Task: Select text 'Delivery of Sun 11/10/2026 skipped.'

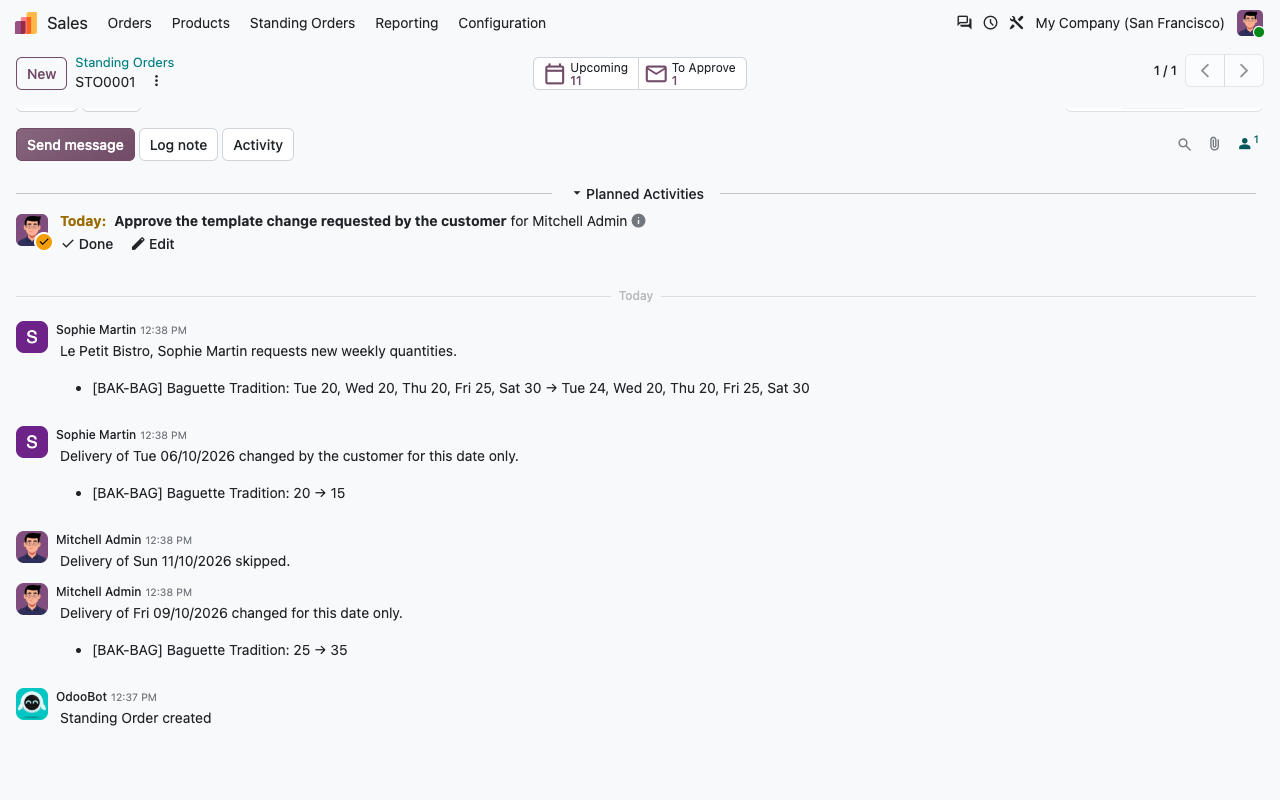Action: [x=175, y=561]
